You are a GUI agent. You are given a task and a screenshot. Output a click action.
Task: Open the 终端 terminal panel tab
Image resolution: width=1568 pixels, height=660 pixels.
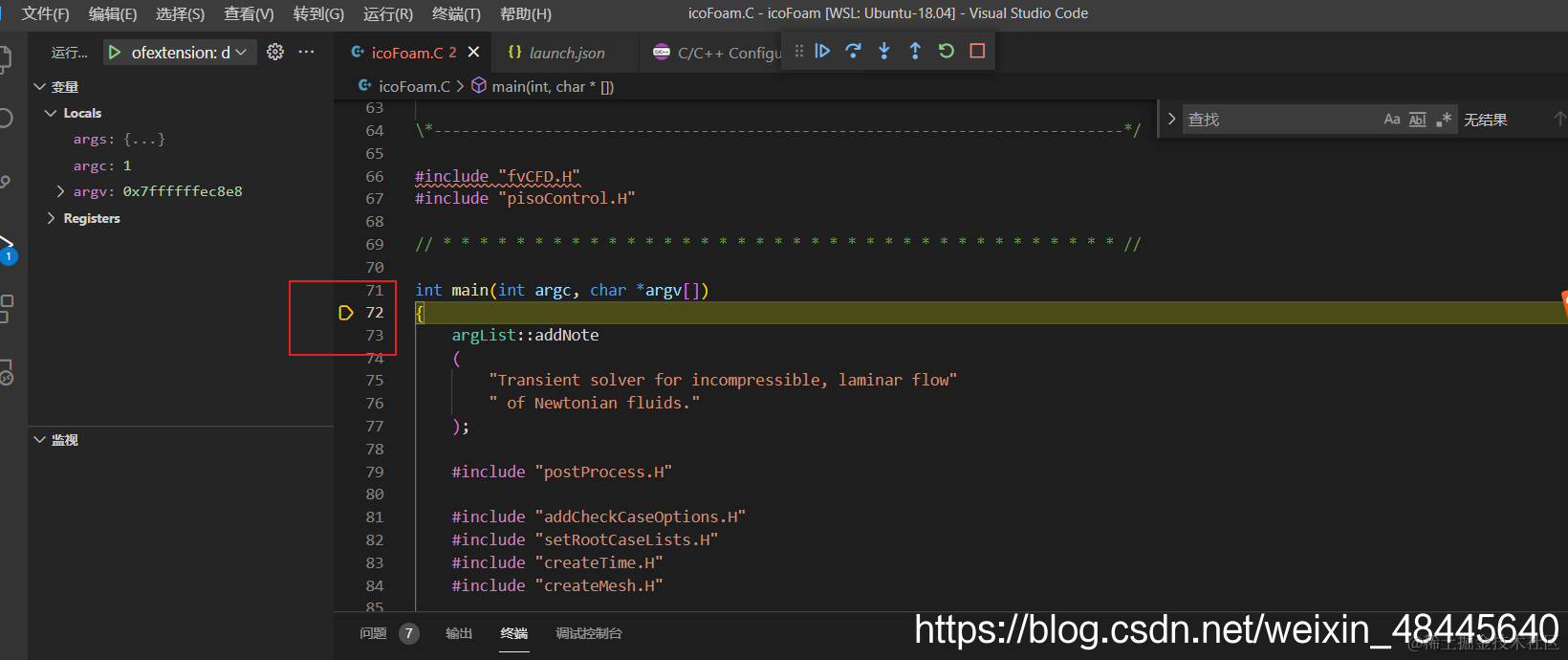coord(514,633)
